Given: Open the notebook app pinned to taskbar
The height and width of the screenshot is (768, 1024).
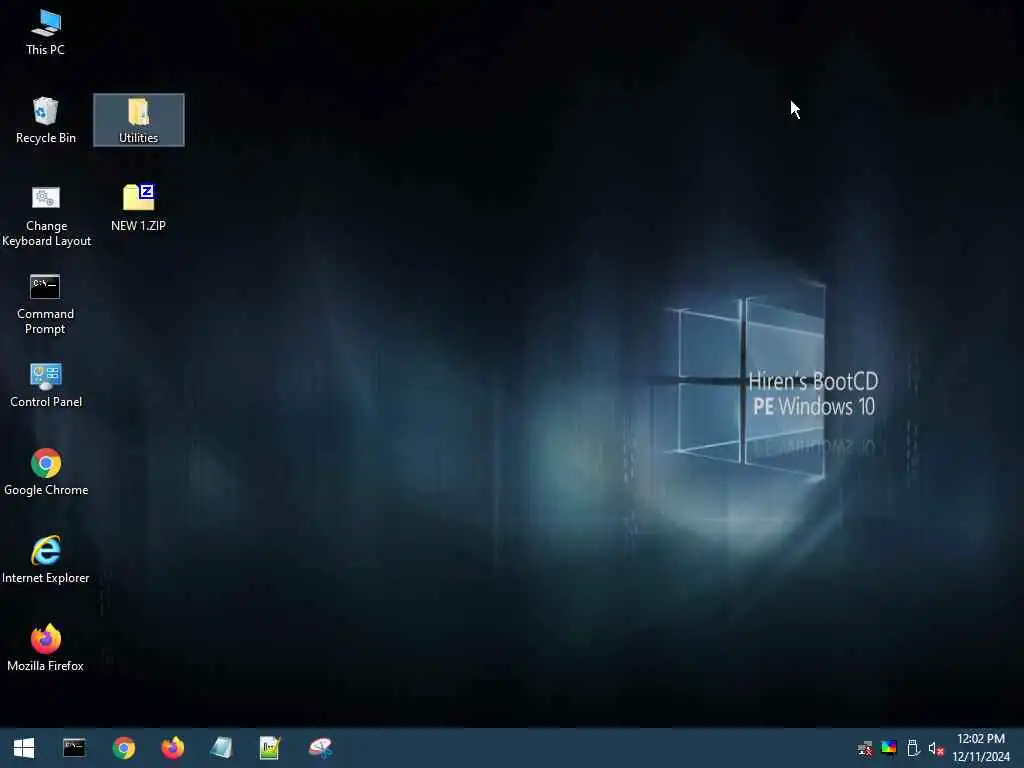Looking at the screenshot, I should click(221, 748).
